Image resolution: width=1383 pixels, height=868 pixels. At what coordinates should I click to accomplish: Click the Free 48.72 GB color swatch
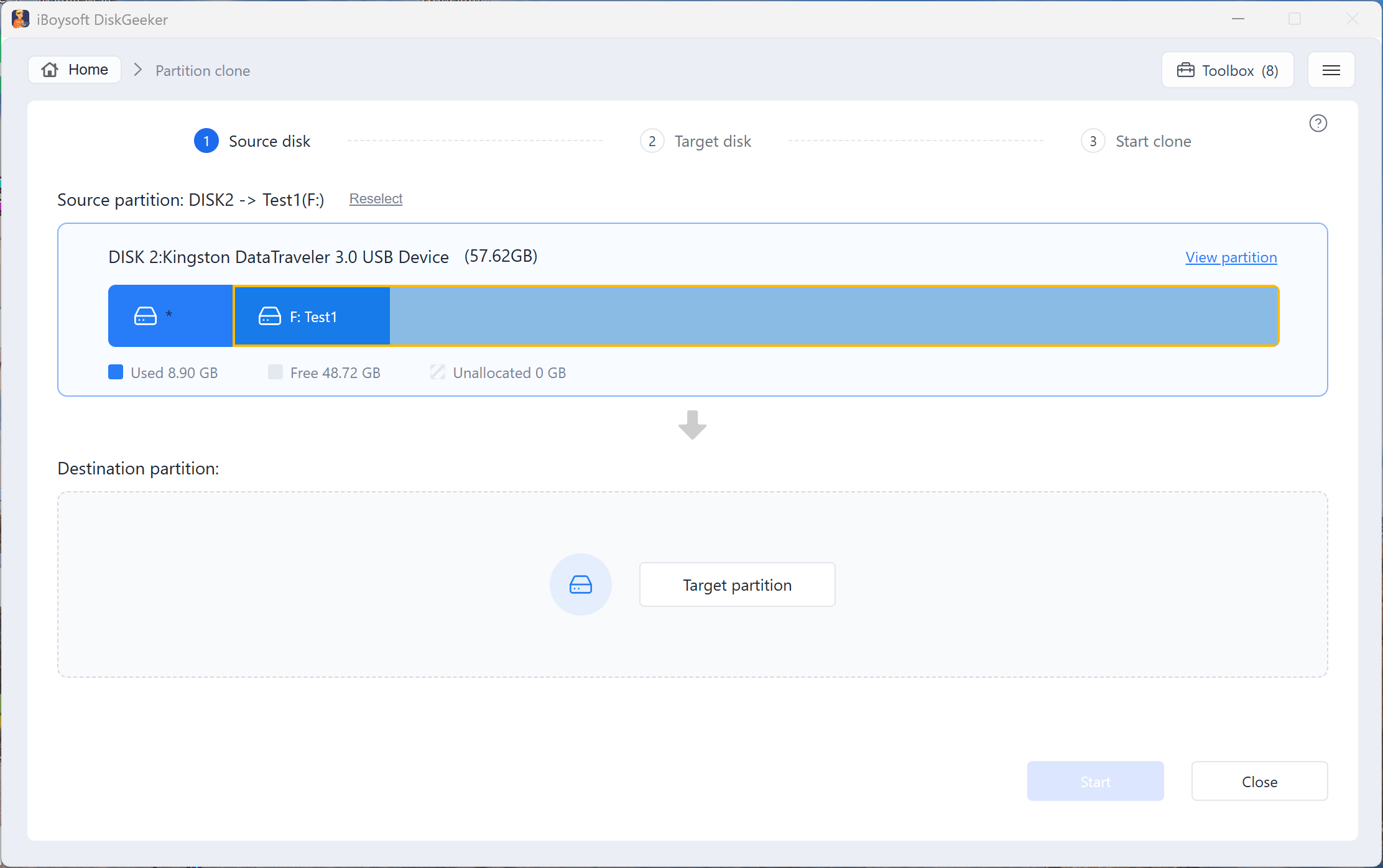(275, 372)
